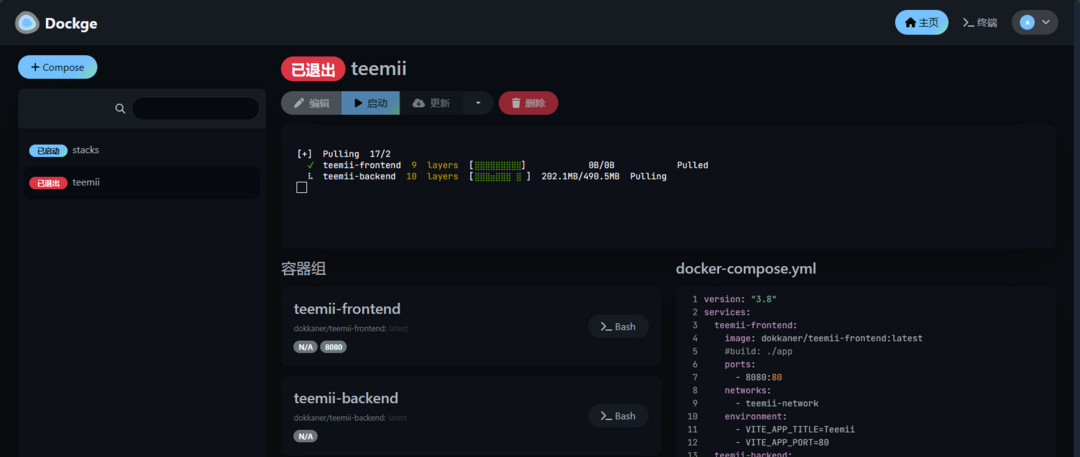Screen dimensions: 1080x457
Task: Click the 8080:80 ports line
Action: tap(758, 377)
